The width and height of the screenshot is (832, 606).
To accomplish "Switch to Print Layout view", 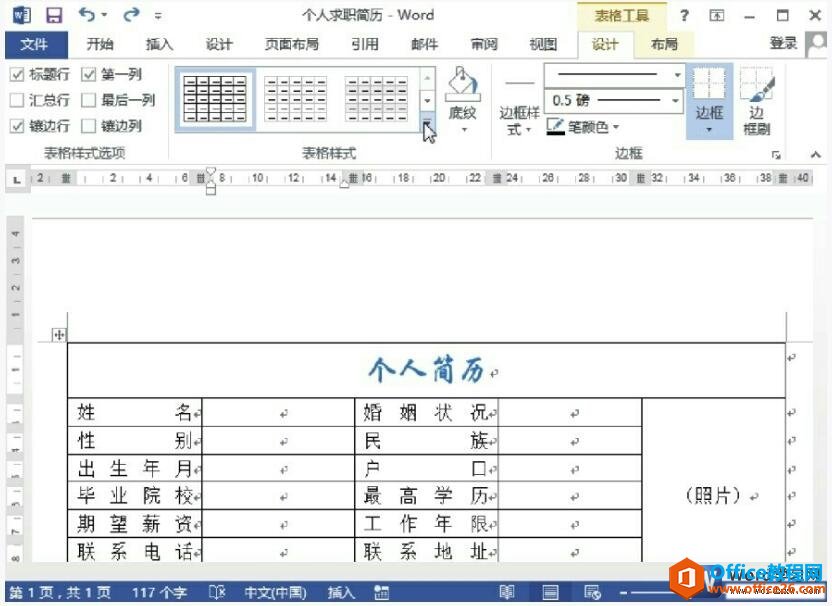I will (550, 592).
